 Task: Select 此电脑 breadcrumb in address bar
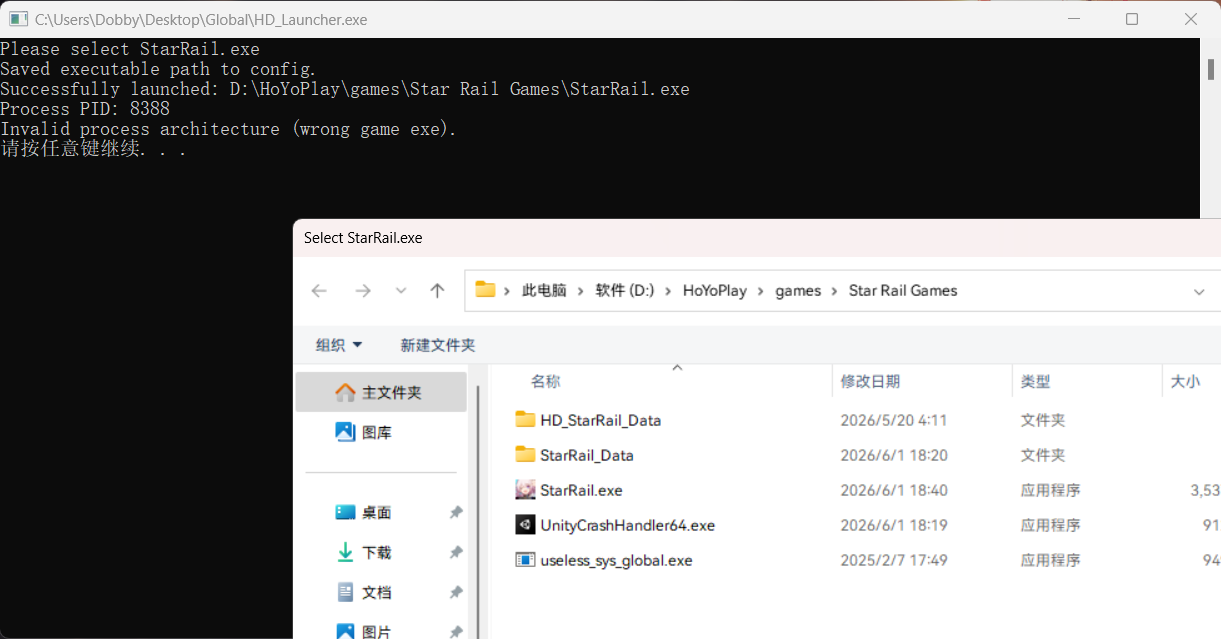click(544, 290)
